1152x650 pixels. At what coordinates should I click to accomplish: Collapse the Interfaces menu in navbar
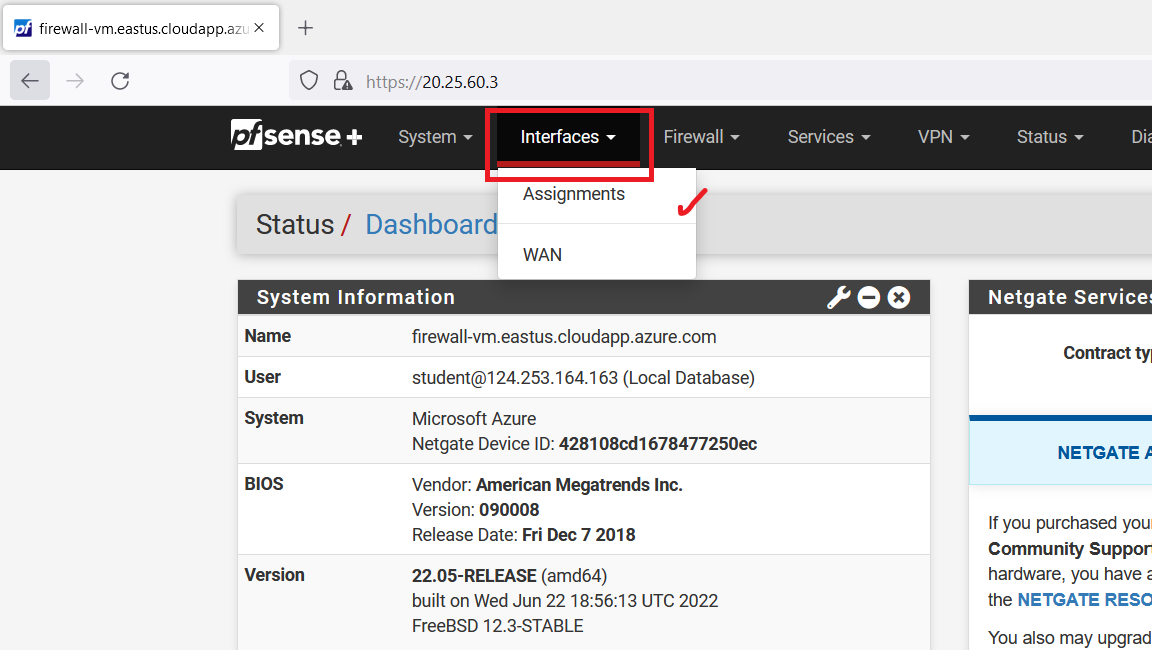click(568, 137)
